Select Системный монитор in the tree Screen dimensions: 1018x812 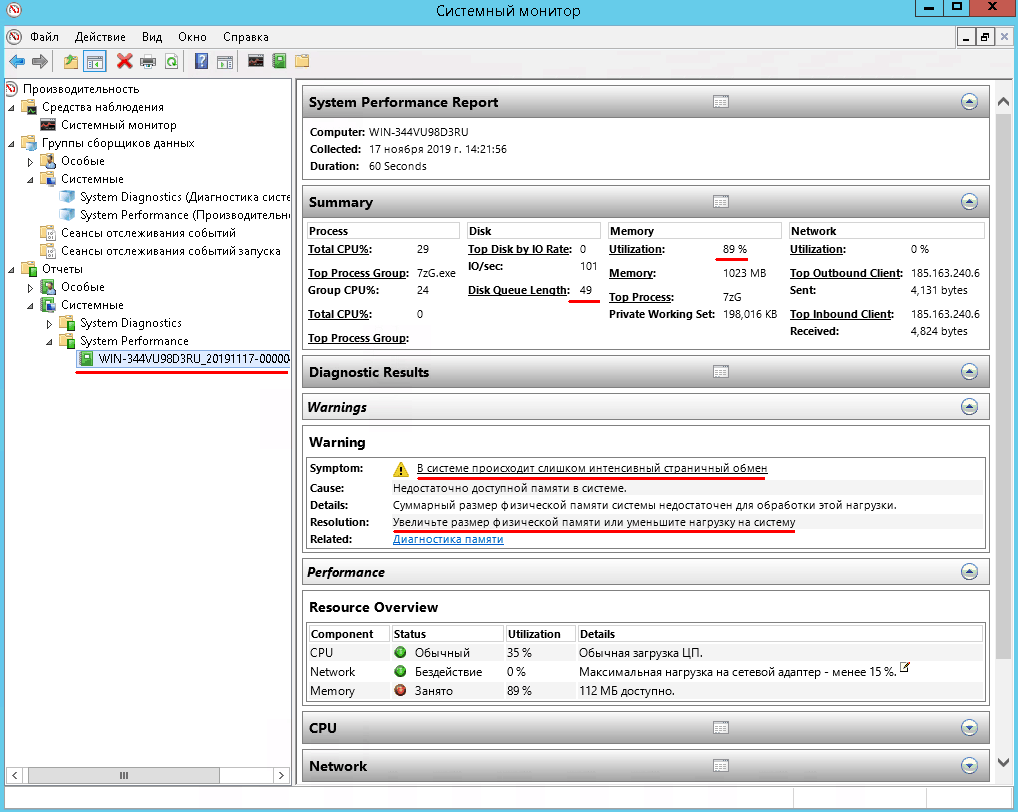pos(118,125)
